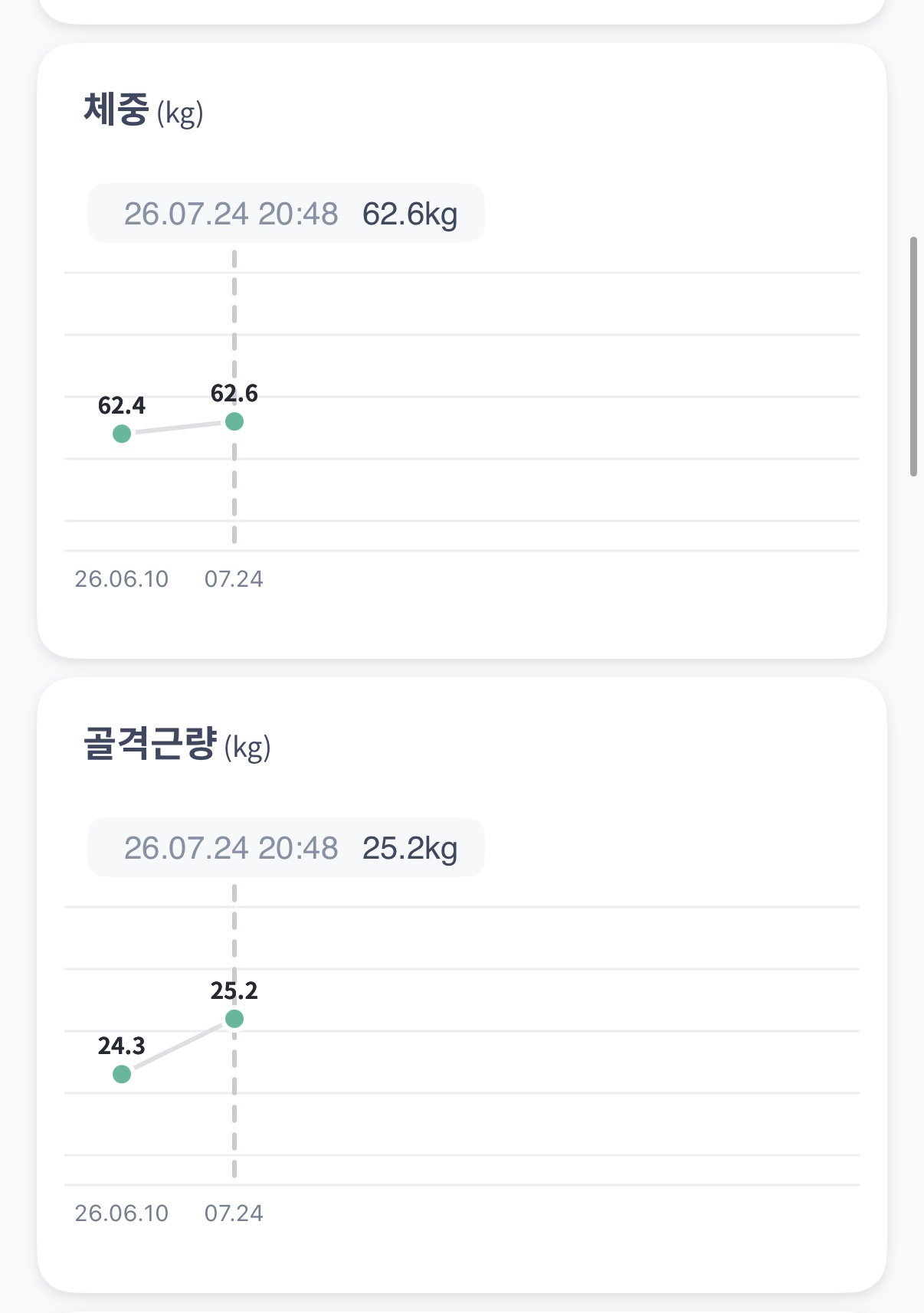Click the 07.24 date label under muscle chart
The height and width of the screenshot is (1313, 924).
(234, 1213)
